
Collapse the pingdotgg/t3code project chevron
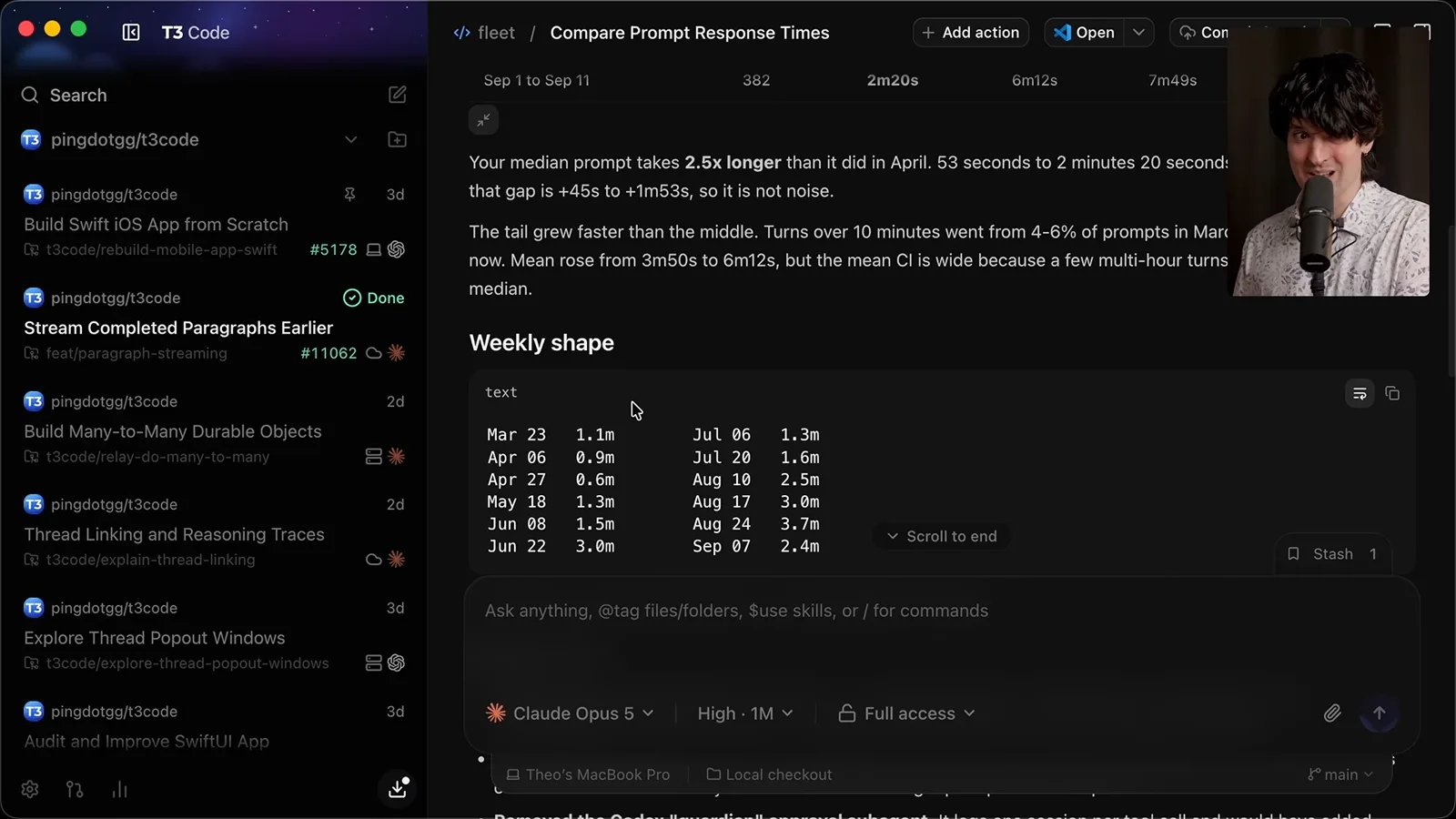[351, 139]
